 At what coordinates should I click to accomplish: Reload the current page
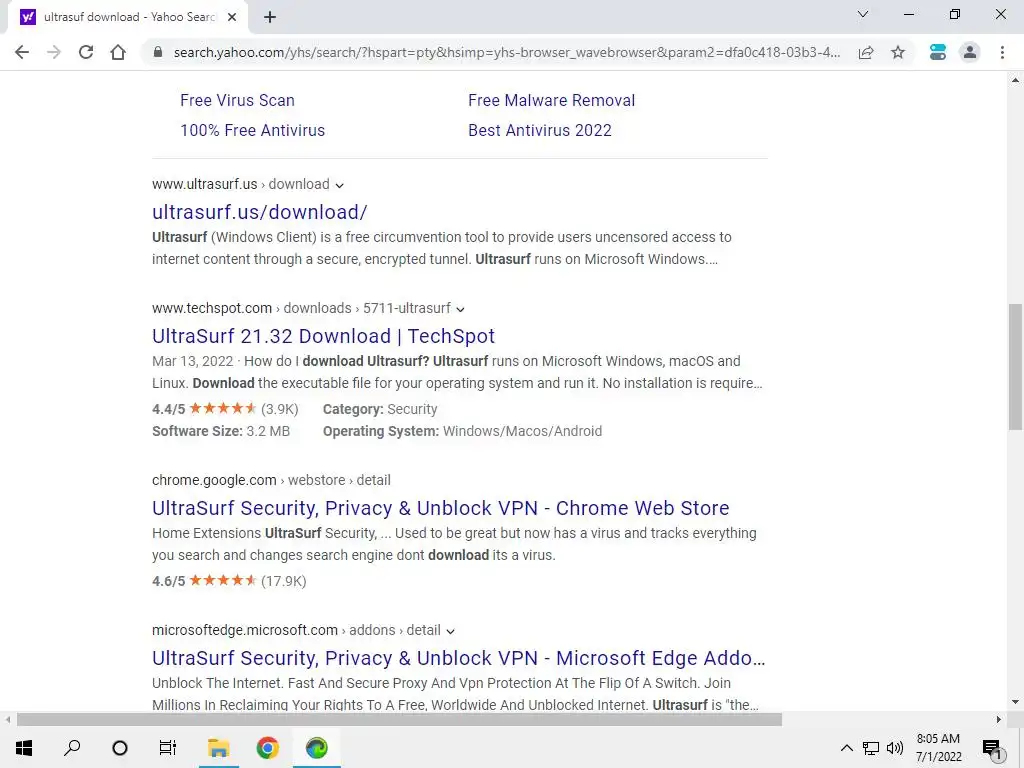(x=86, y=52)
